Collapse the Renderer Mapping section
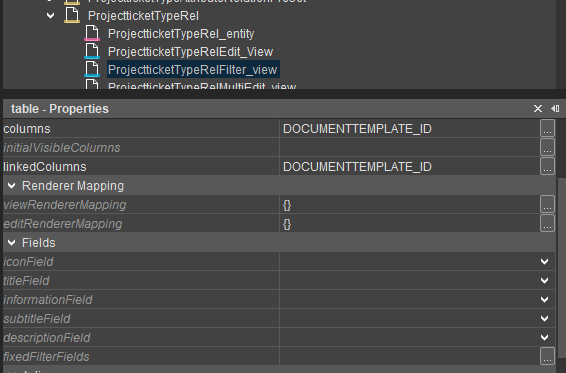Image resolution: width=566 pixels, height=373 pixels. click(12, 186)
